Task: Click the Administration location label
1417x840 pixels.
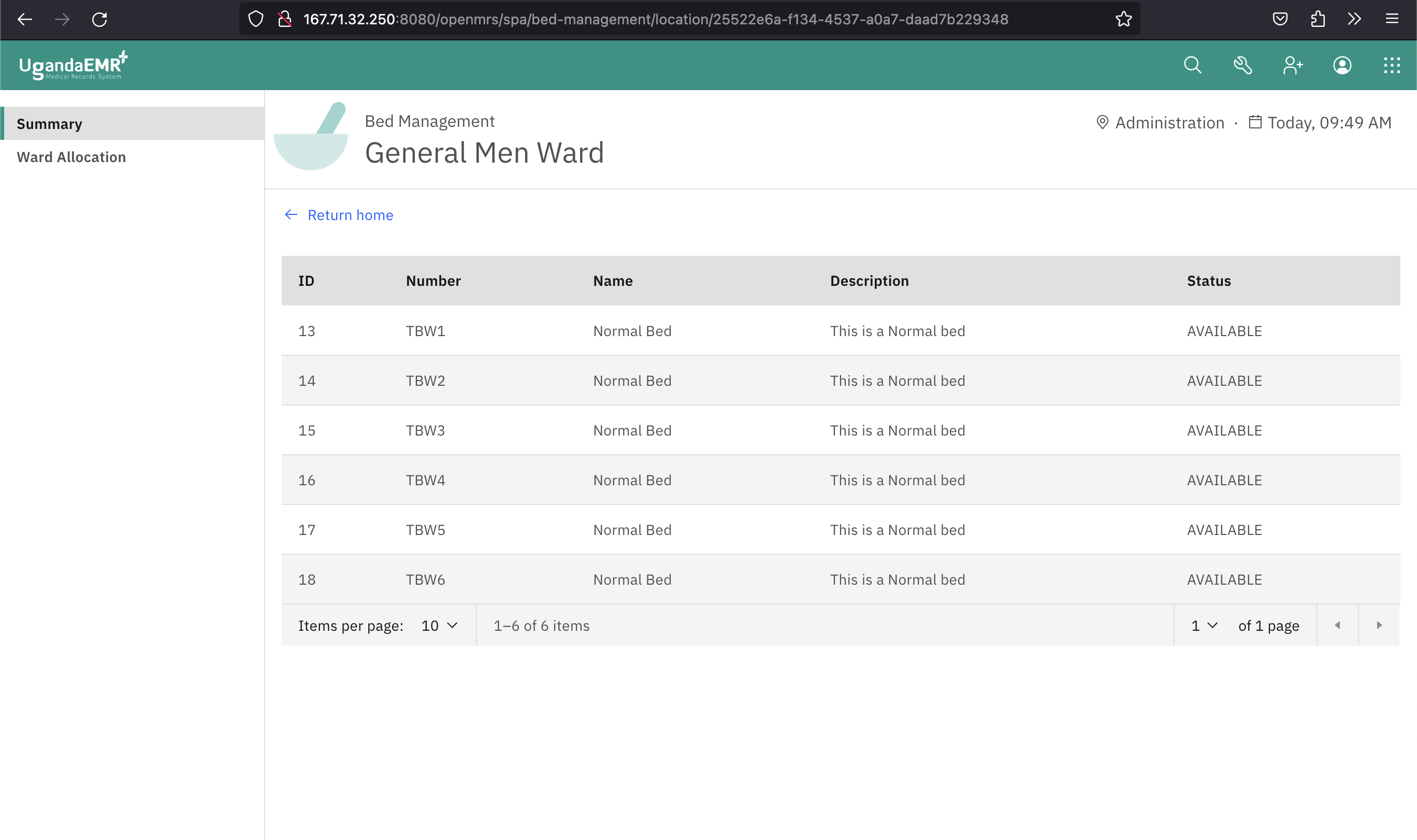Action: tap(1170, 123)
